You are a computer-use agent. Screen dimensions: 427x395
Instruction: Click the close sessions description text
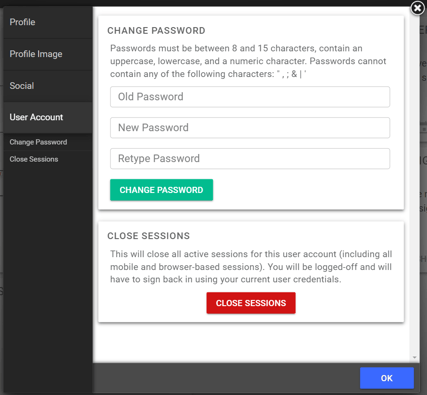pos(251,267)
